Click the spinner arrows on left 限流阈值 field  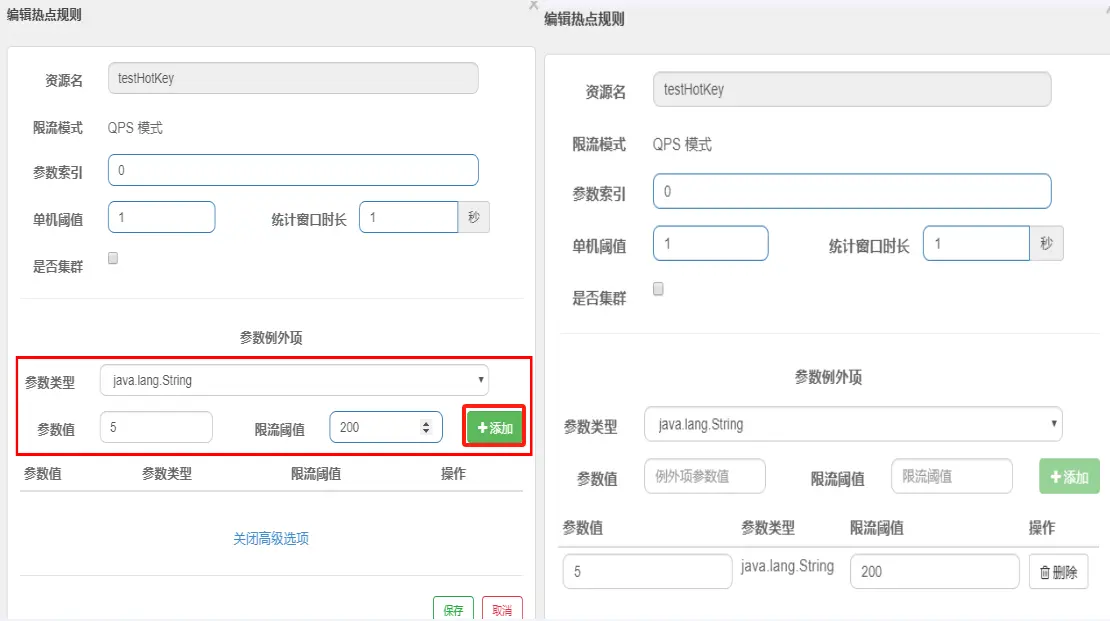pos(426,427)
